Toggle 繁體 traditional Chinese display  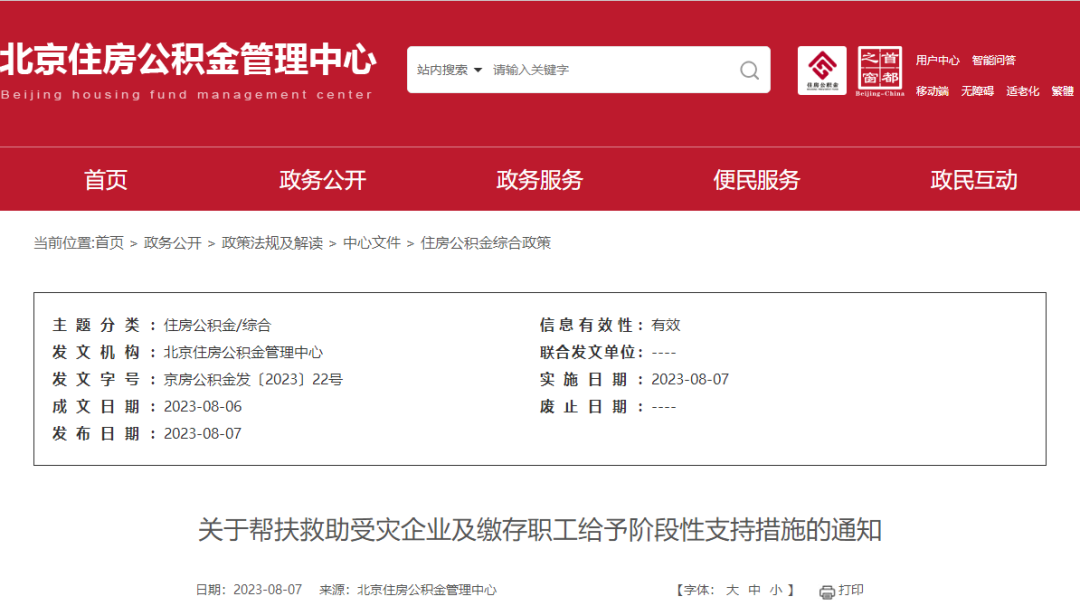pos(1061,91)
